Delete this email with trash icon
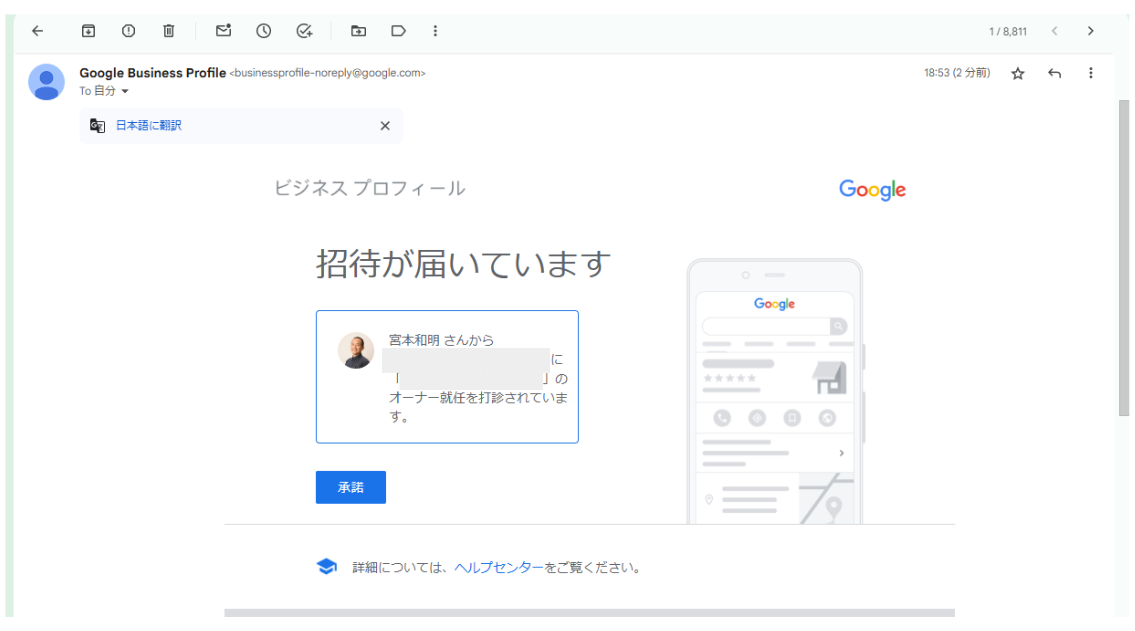1135x631 pixels. point(169,31)
